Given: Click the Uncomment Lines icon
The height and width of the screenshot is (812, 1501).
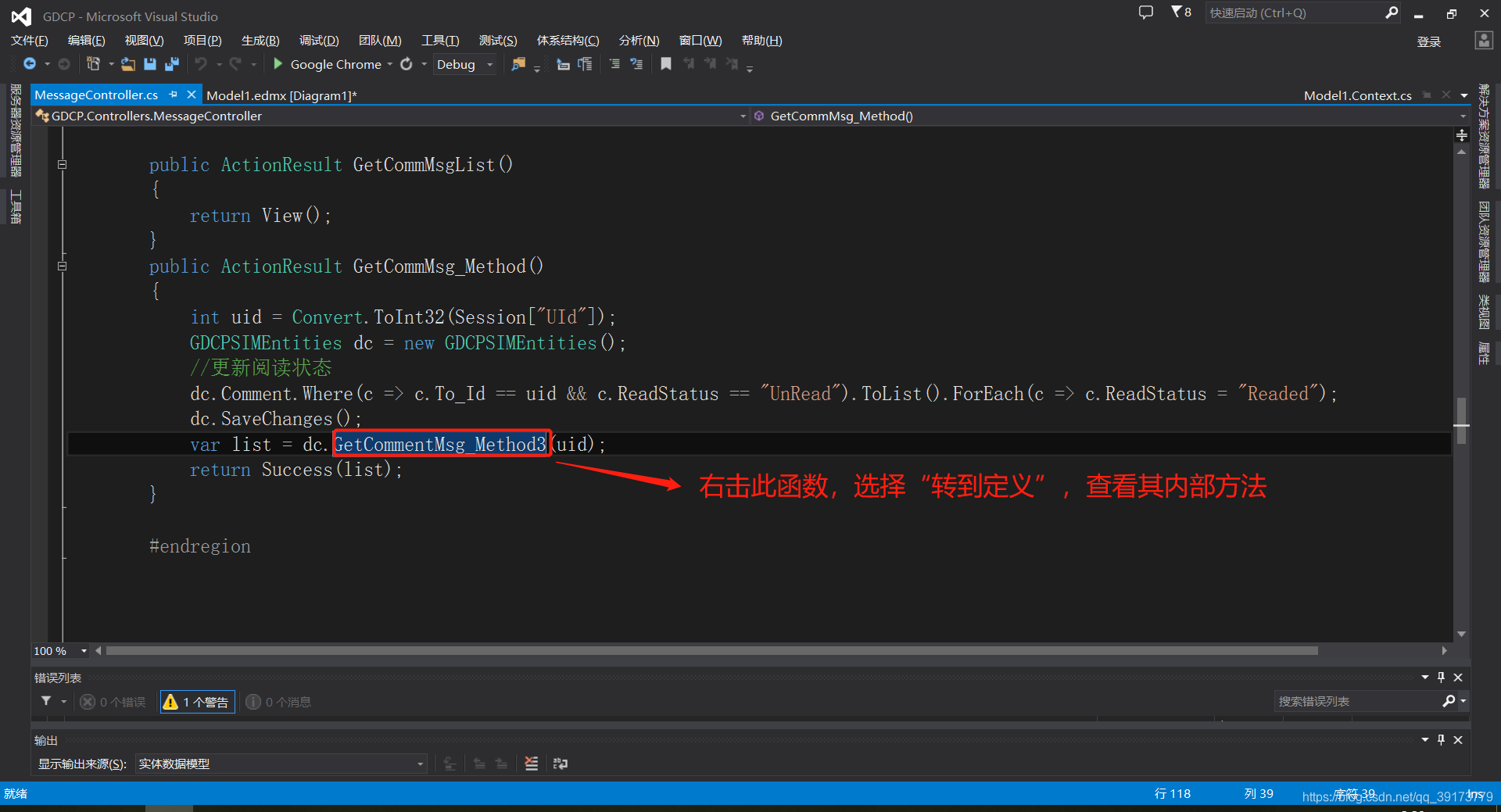Looking at the screenshot, I should point(636,64).
